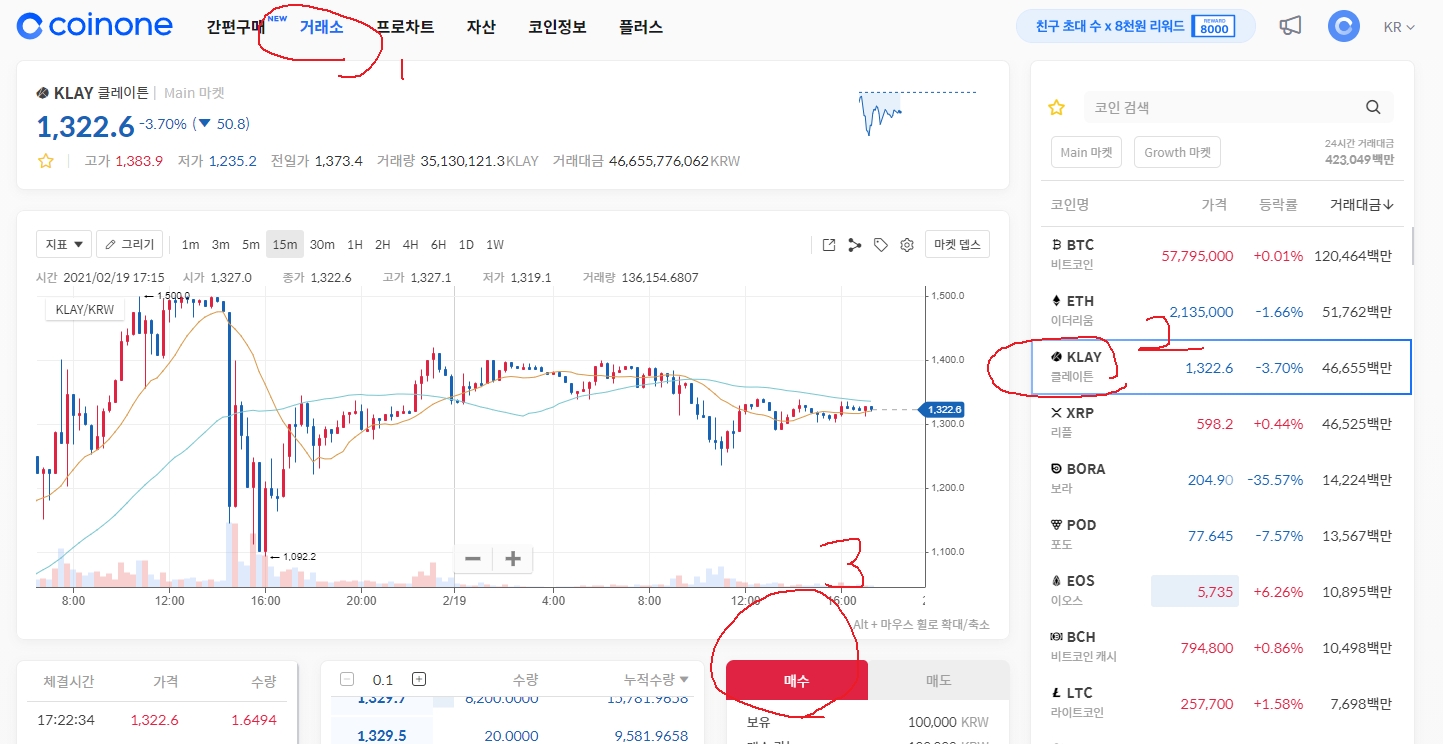The width and height of the screenshot is (1443, 744).
Task: Open the 코인정보 menu
Action: (x=557, y=27)
